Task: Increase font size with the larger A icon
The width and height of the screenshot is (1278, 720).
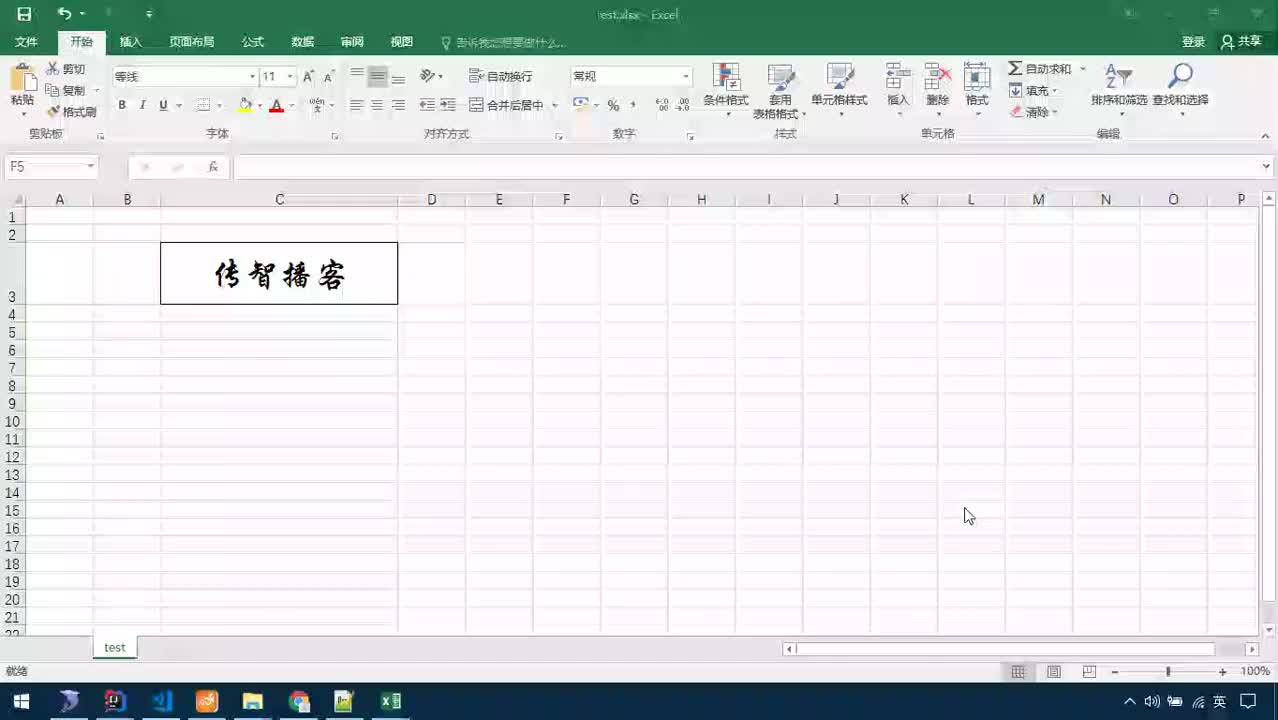Action: pos(308,77)
